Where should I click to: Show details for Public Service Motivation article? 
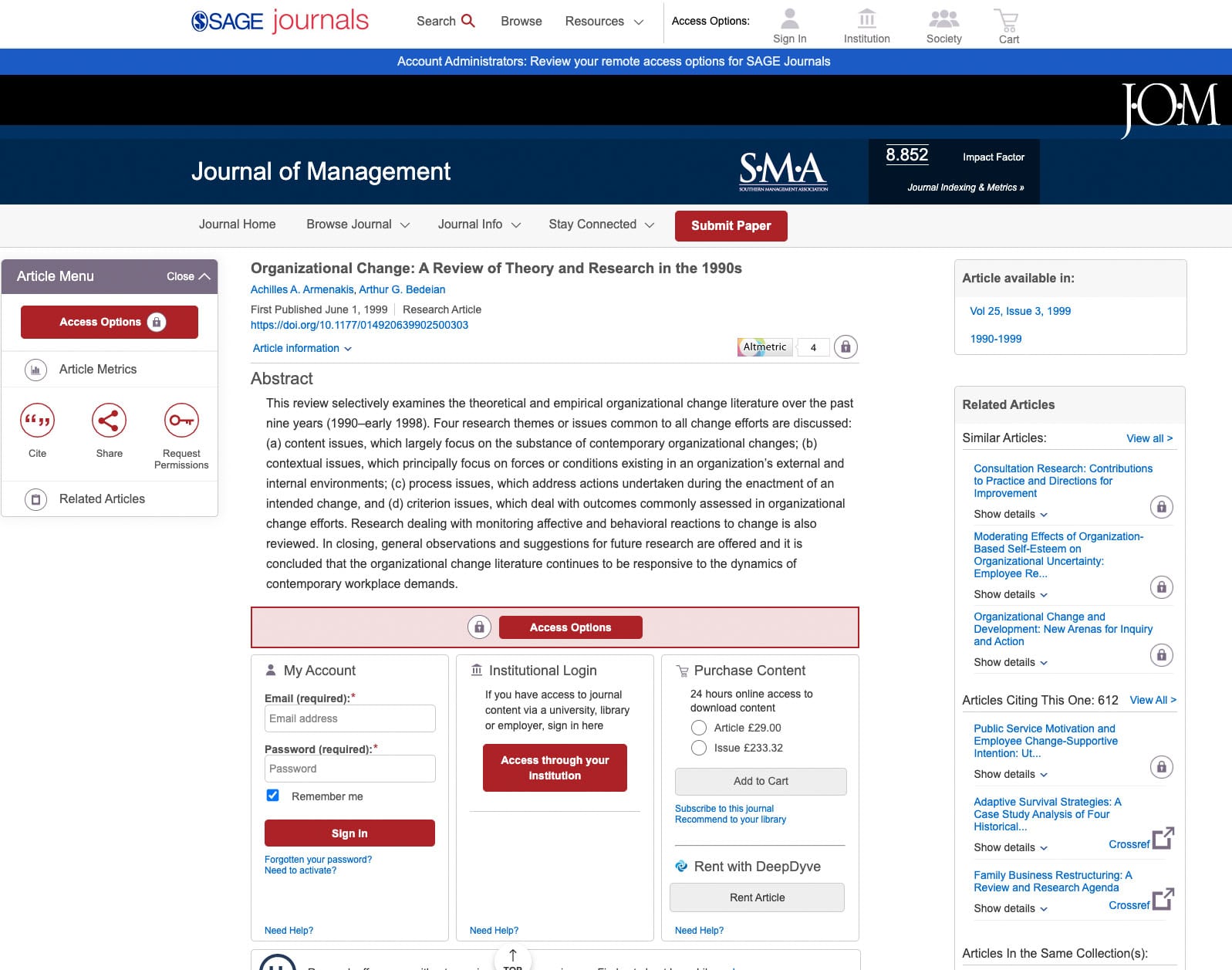(x=1011, y=775)
